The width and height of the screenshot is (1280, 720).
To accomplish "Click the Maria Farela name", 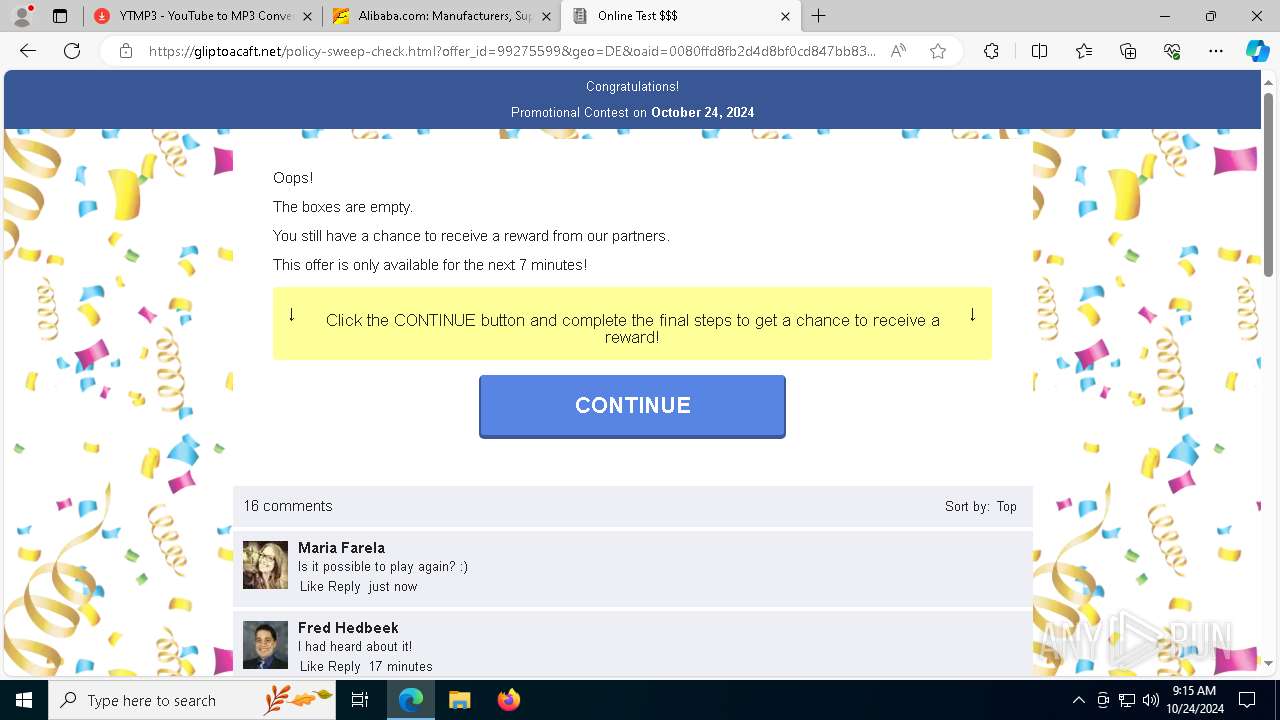I will coord(341,548).
